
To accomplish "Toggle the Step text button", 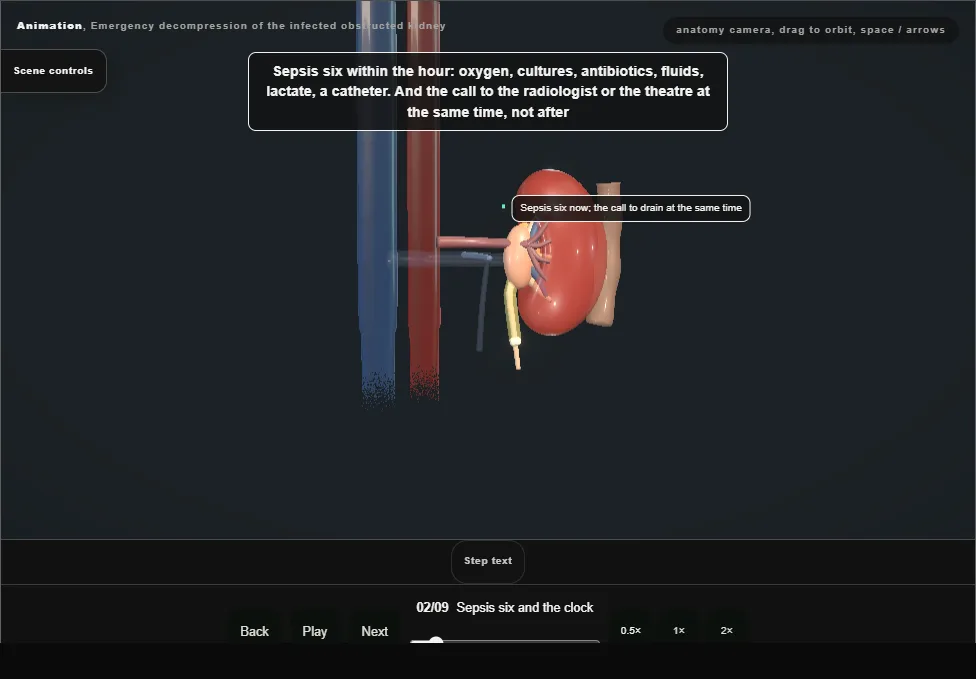I will click(488, 561).
